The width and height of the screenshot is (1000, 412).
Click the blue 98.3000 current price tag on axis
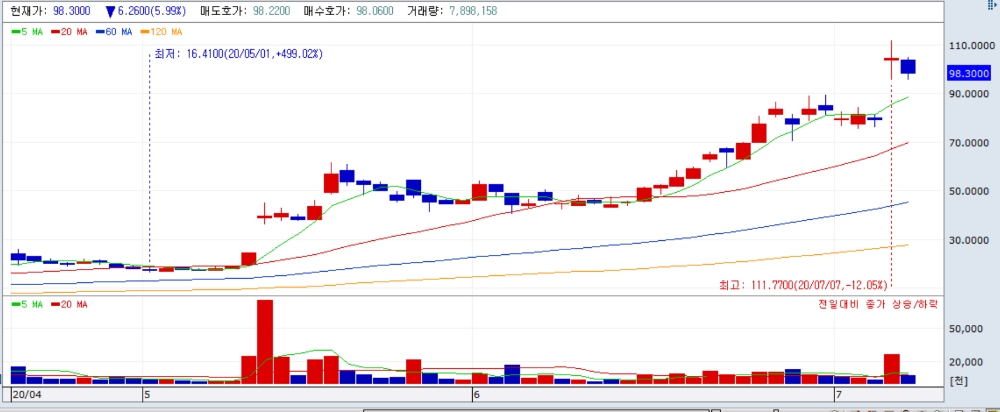click(969, 73)
